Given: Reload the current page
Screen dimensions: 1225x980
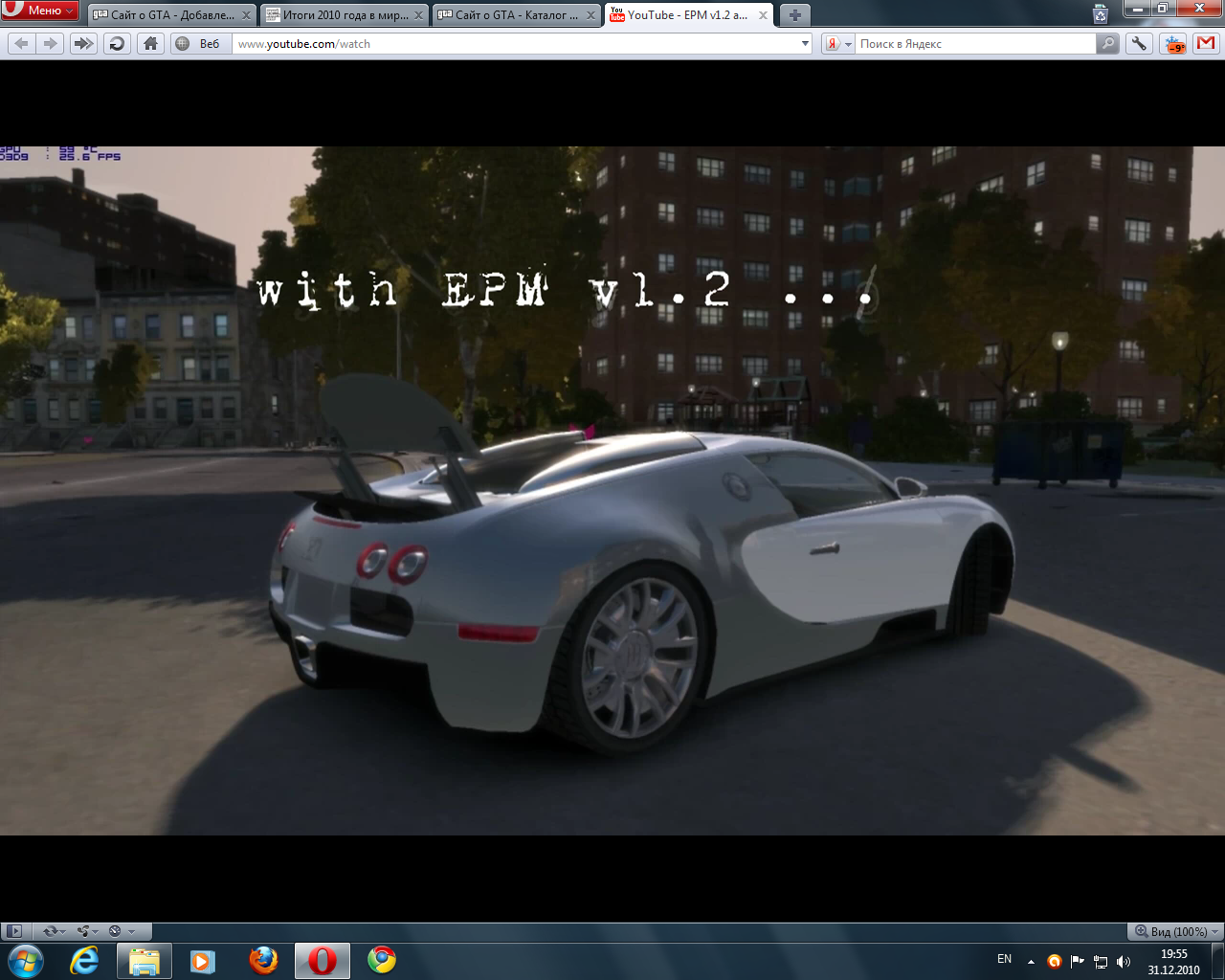Looking at the screenshot, I should pos(117,43).
